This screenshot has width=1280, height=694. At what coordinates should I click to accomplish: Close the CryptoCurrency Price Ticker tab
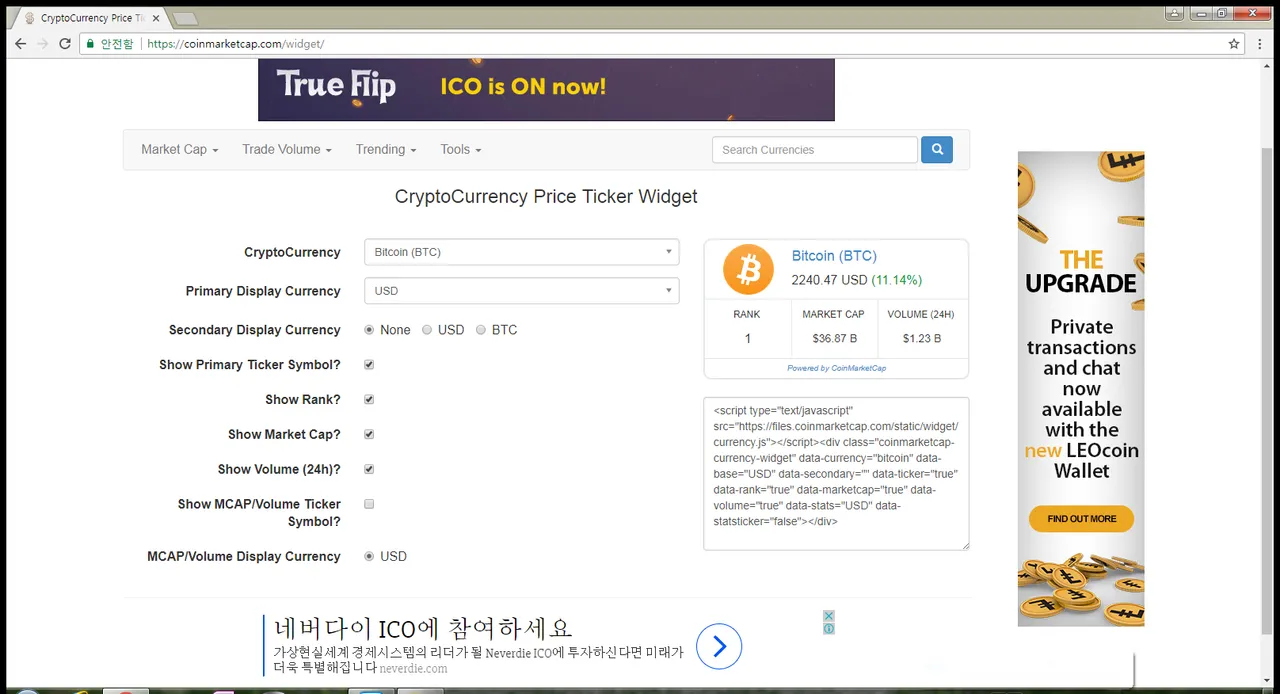(156, 18)
